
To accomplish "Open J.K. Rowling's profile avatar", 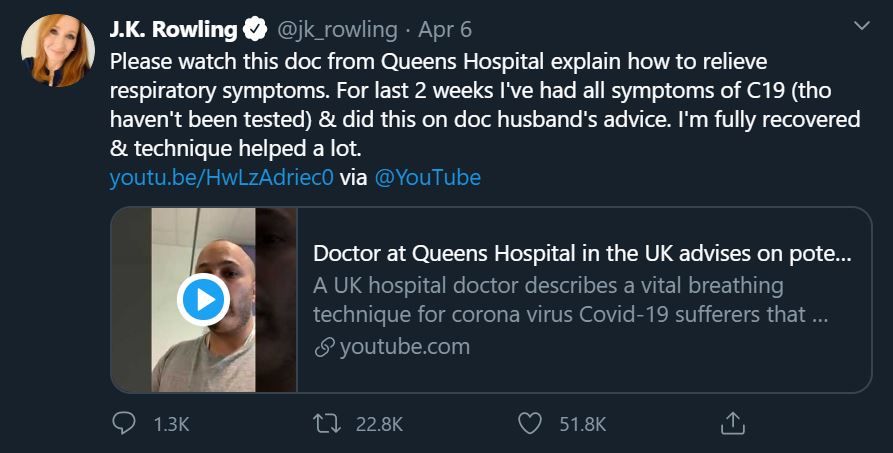I will point(57,50).
